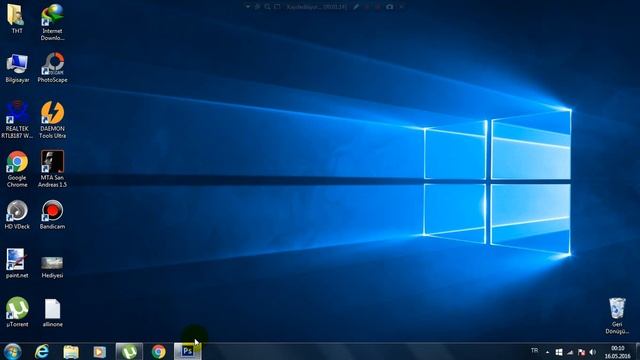This screenshot has height=360, width=640.
Task: Select the Google Chrome desktop shortcut
Action: (x=17, y=169)
